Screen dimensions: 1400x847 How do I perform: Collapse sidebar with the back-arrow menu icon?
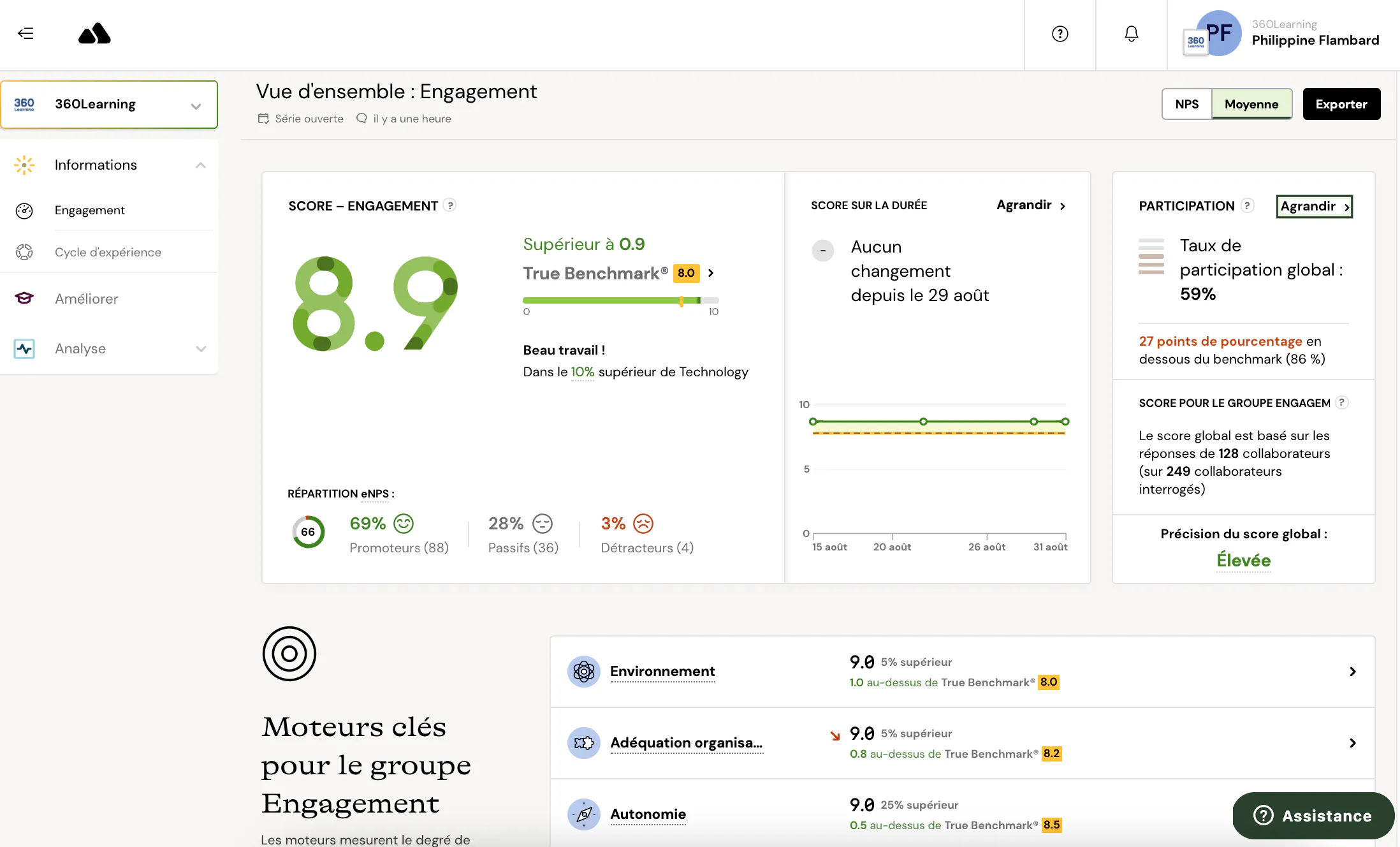pos(26,34)
